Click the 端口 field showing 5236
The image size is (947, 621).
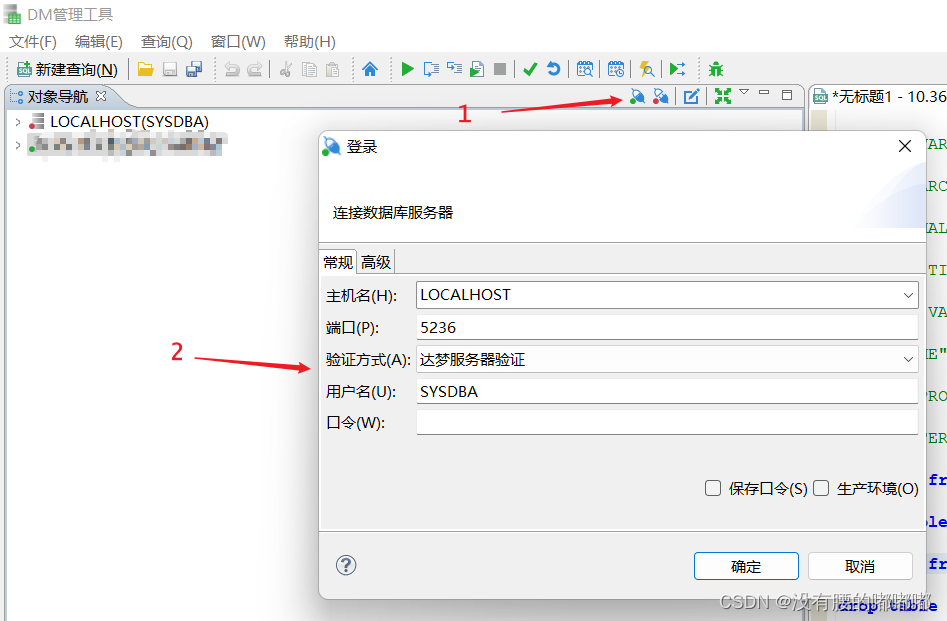point(667,327)
